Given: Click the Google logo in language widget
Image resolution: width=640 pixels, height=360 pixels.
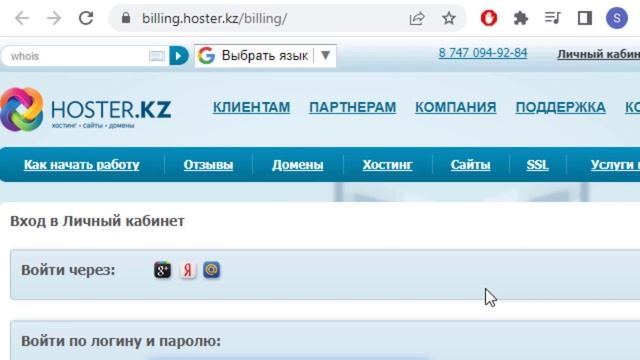Looking at the screenshot, I should click(206, 56).
